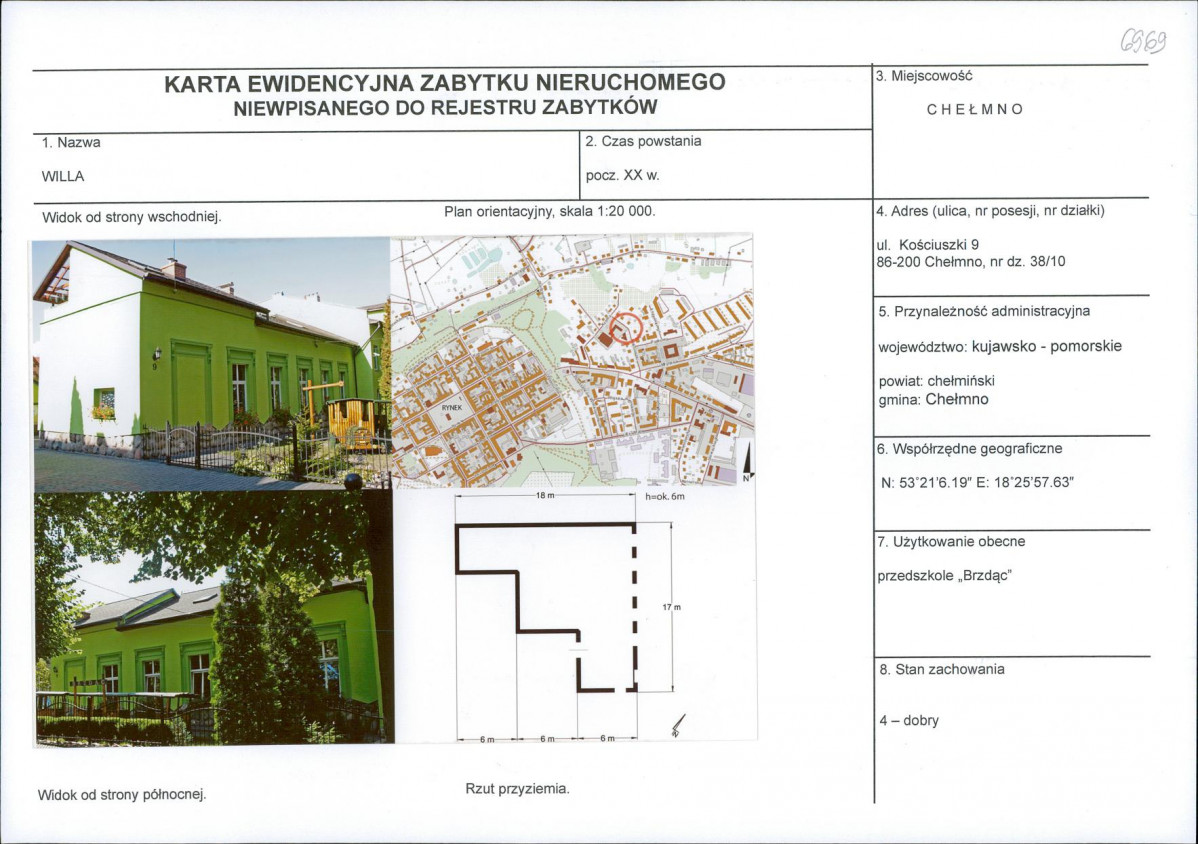Screen dimensions: 1198x844
Task: Click the name value 'WILLA'
Action: (x=63, y=176)
